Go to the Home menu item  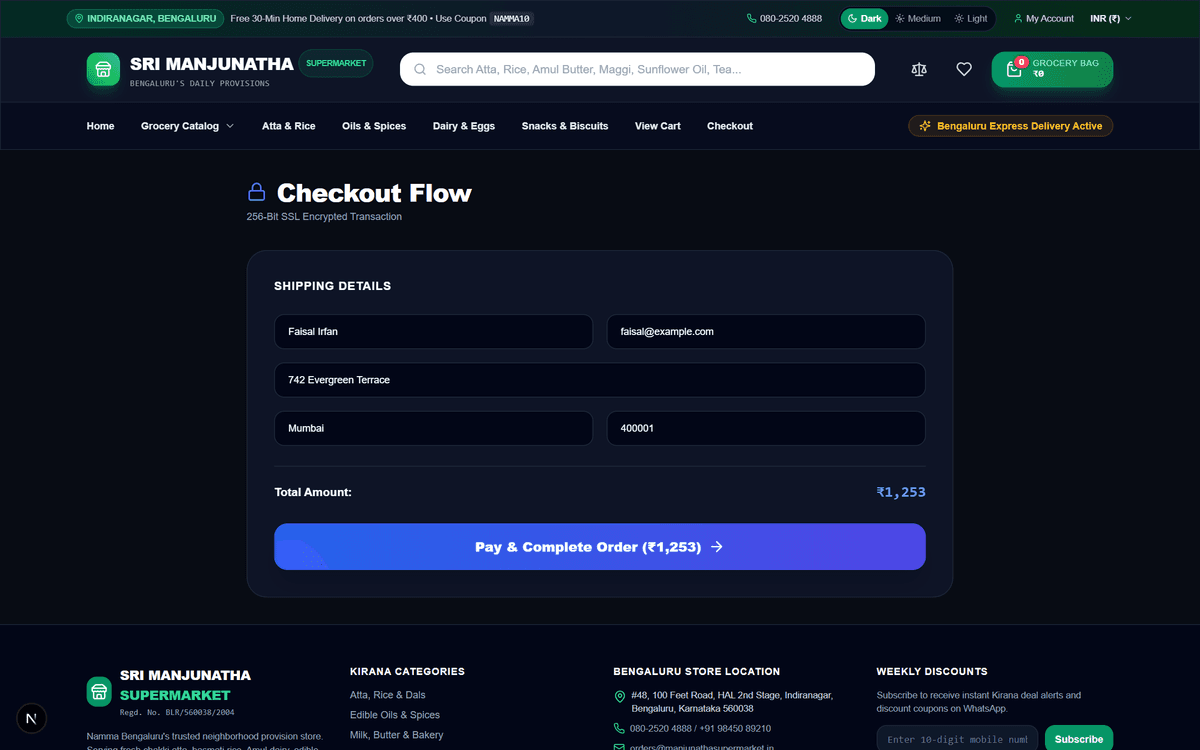100,126
